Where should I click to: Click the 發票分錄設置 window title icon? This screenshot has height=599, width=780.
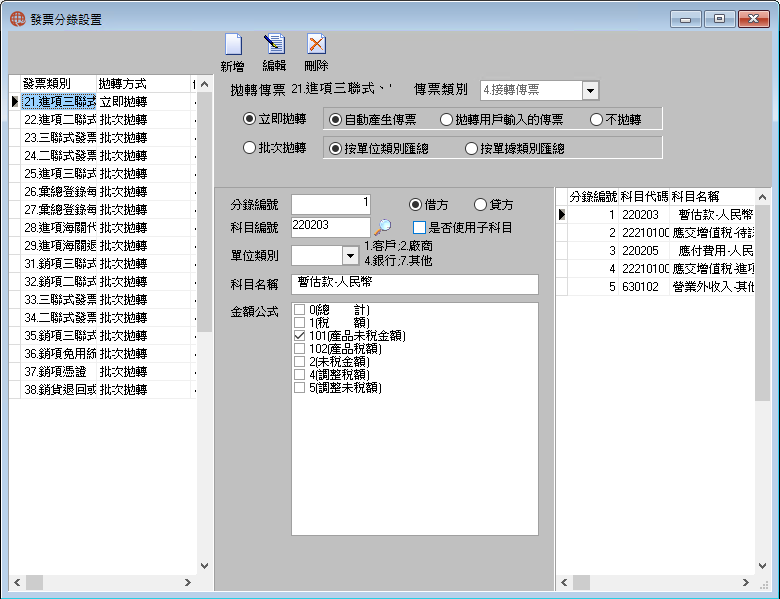coord(18,19)
